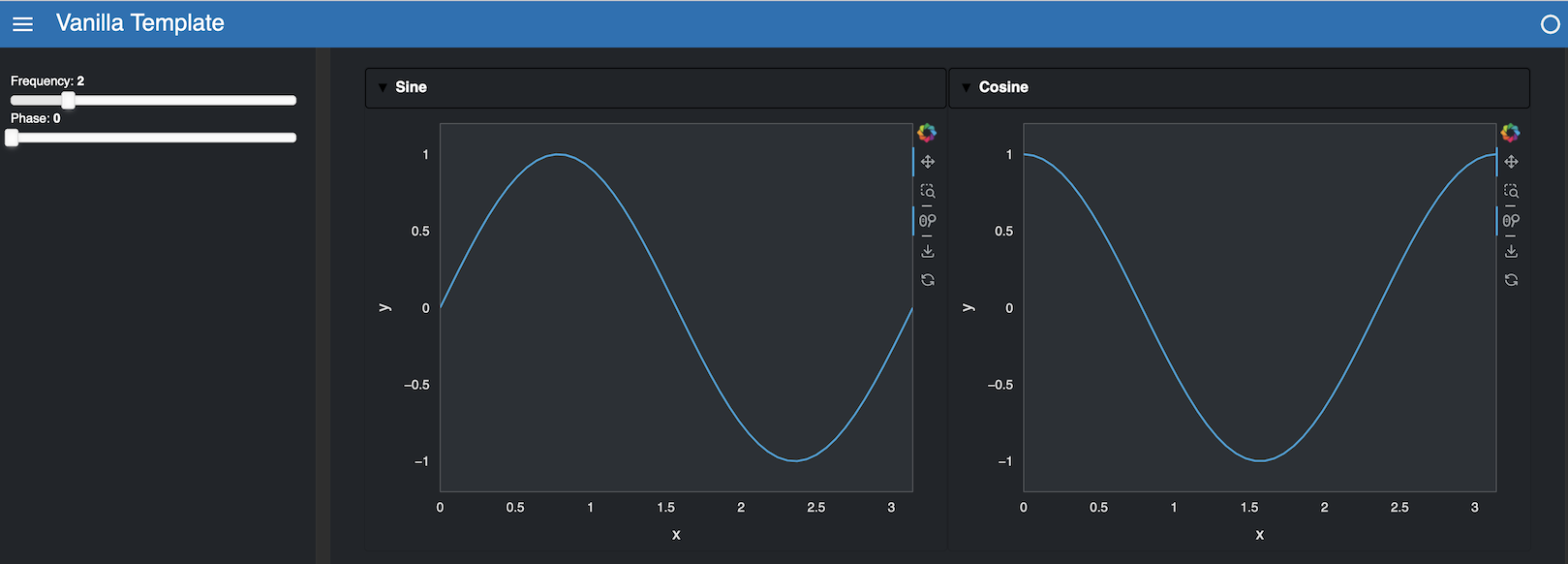Click the Bokeh logo on Sine plot

pyautogui.click(x=927, y=133)
